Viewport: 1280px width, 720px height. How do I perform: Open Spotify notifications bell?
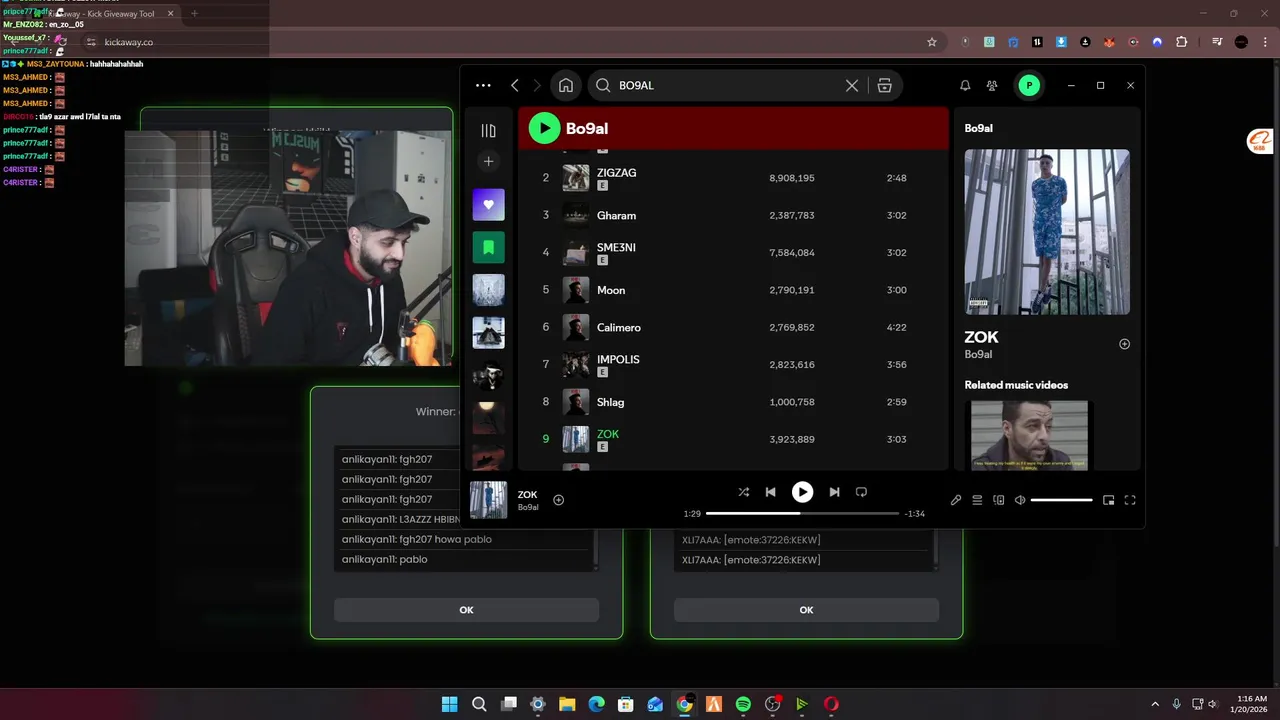pyautogui.click(x=965, y=85)
